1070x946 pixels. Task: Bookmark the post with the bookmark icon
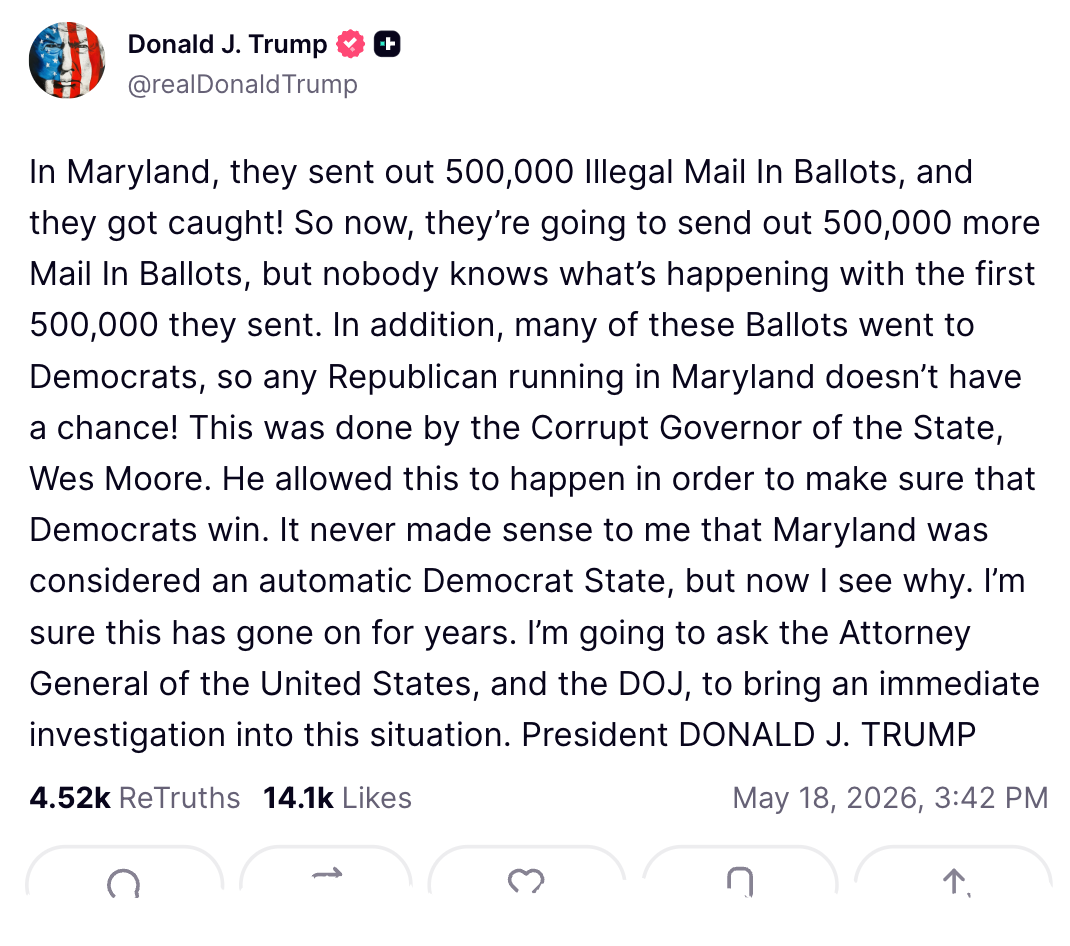(740, 880)
